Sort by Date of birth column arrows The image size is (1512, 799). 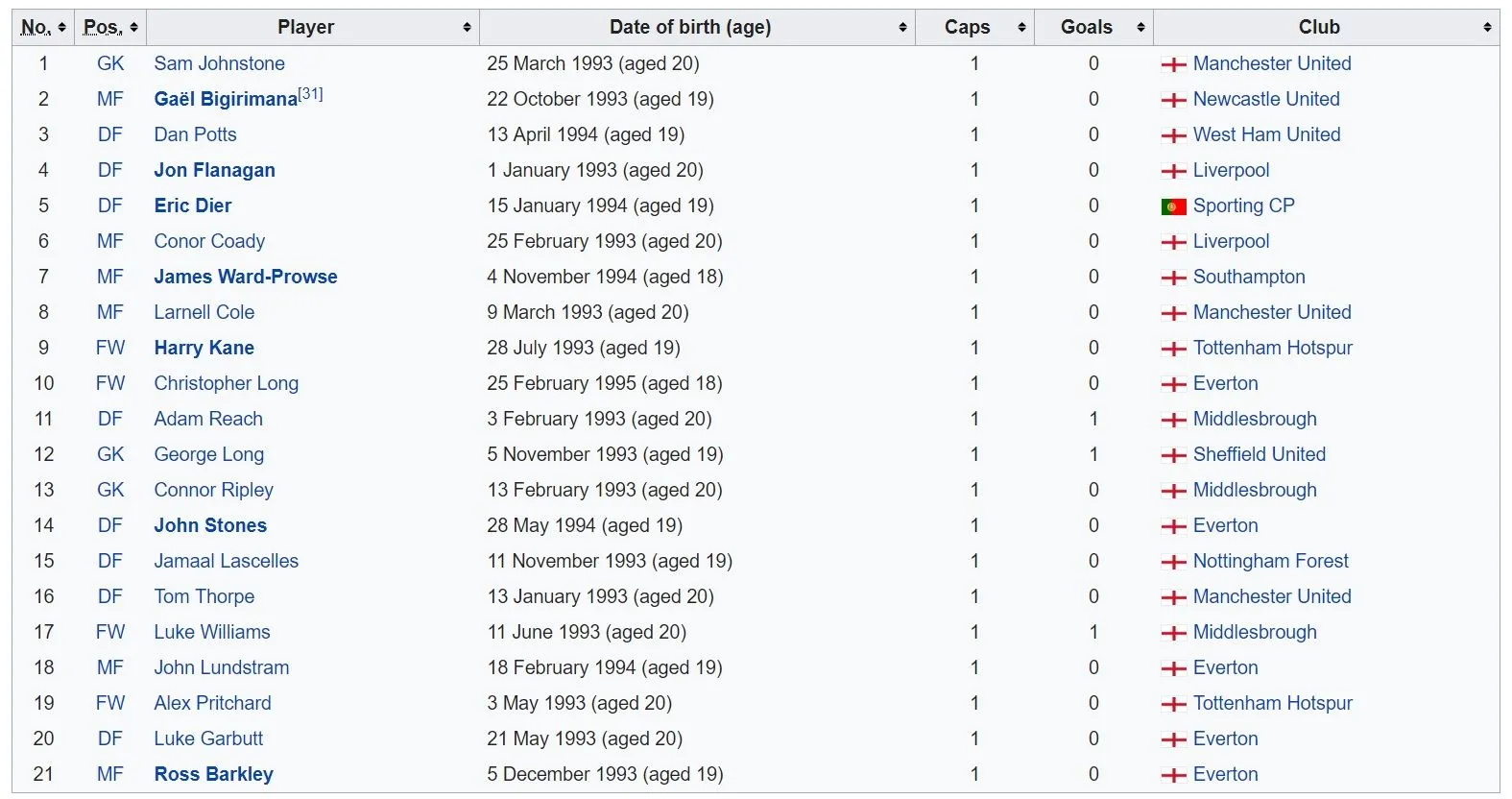902,28
